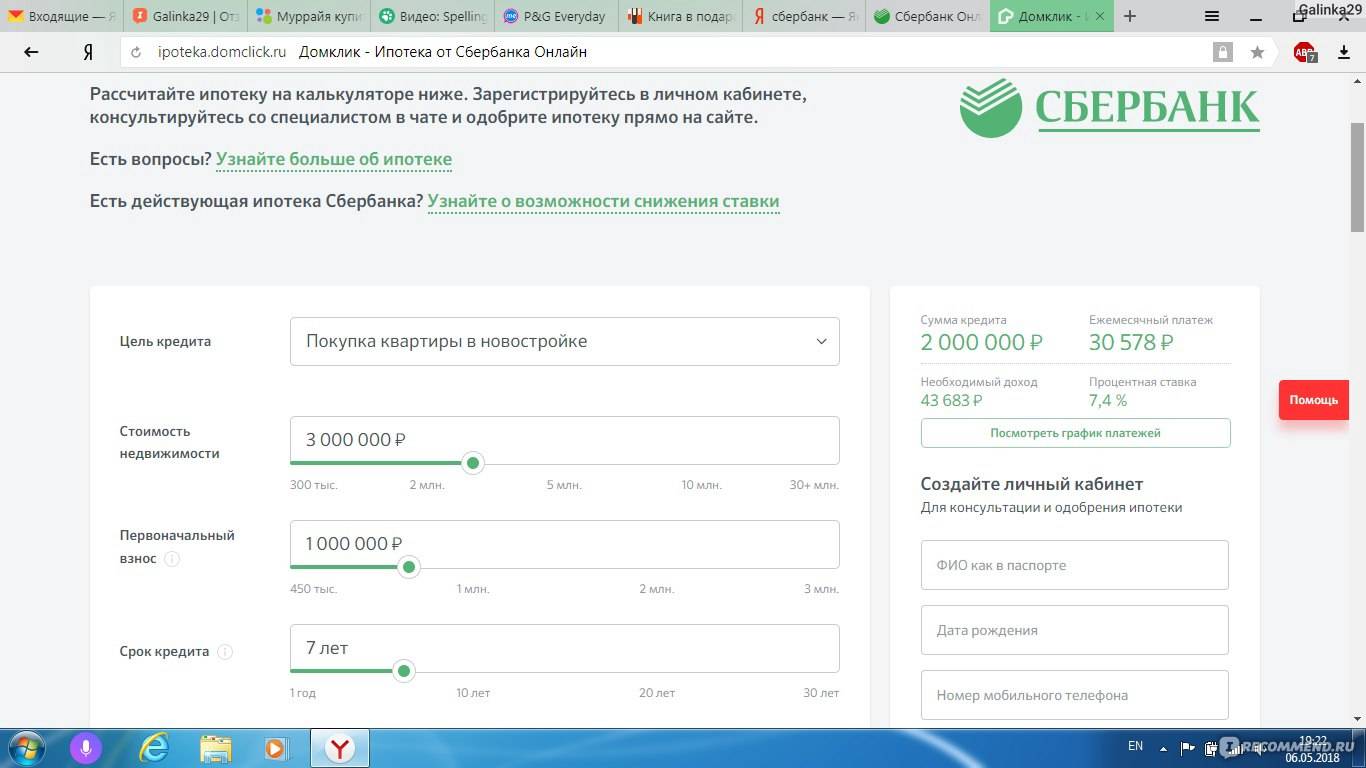Click the red Помощь button

(x=1313, y=400)
